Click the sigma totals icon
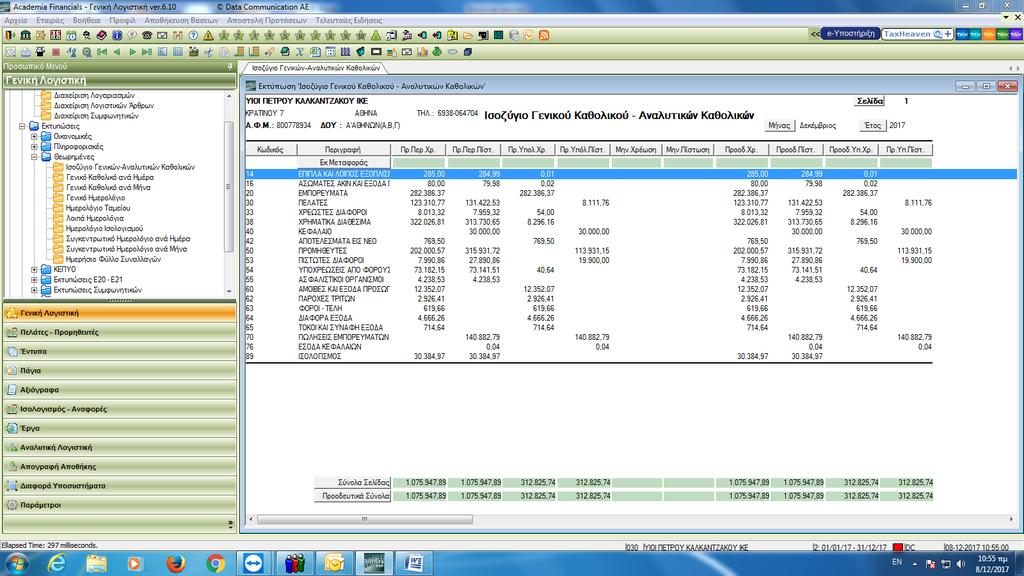The height and width of the screenshot is (576, 1024). pyautogui.click(x=300, y=52)
